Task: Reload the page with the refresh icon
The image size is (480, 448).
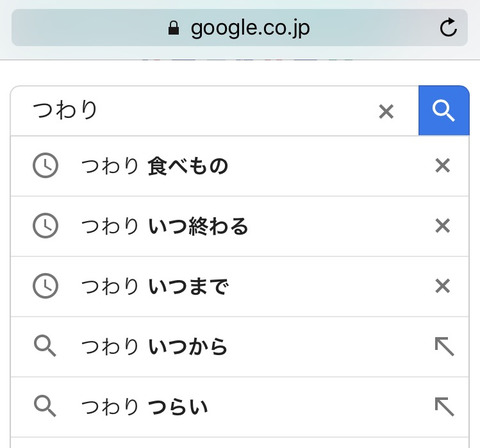Action: coord(448,27)
